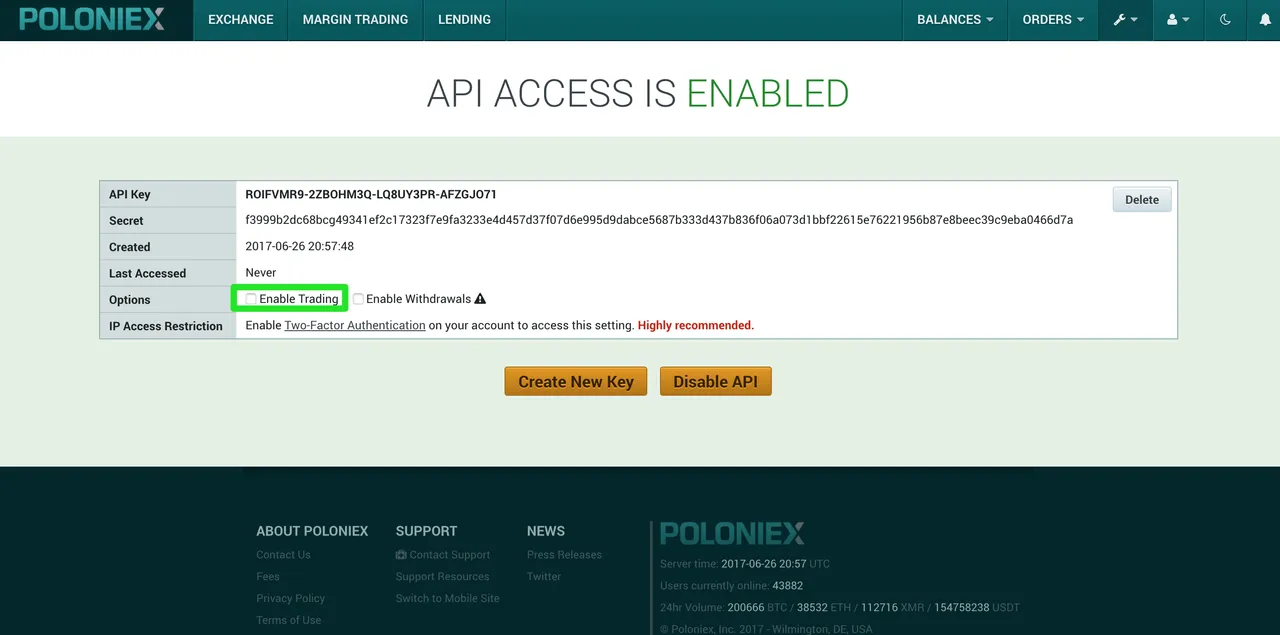
Task: Click the Created date 2017-06-26 20:57:48
Action: tap(299, 246)
